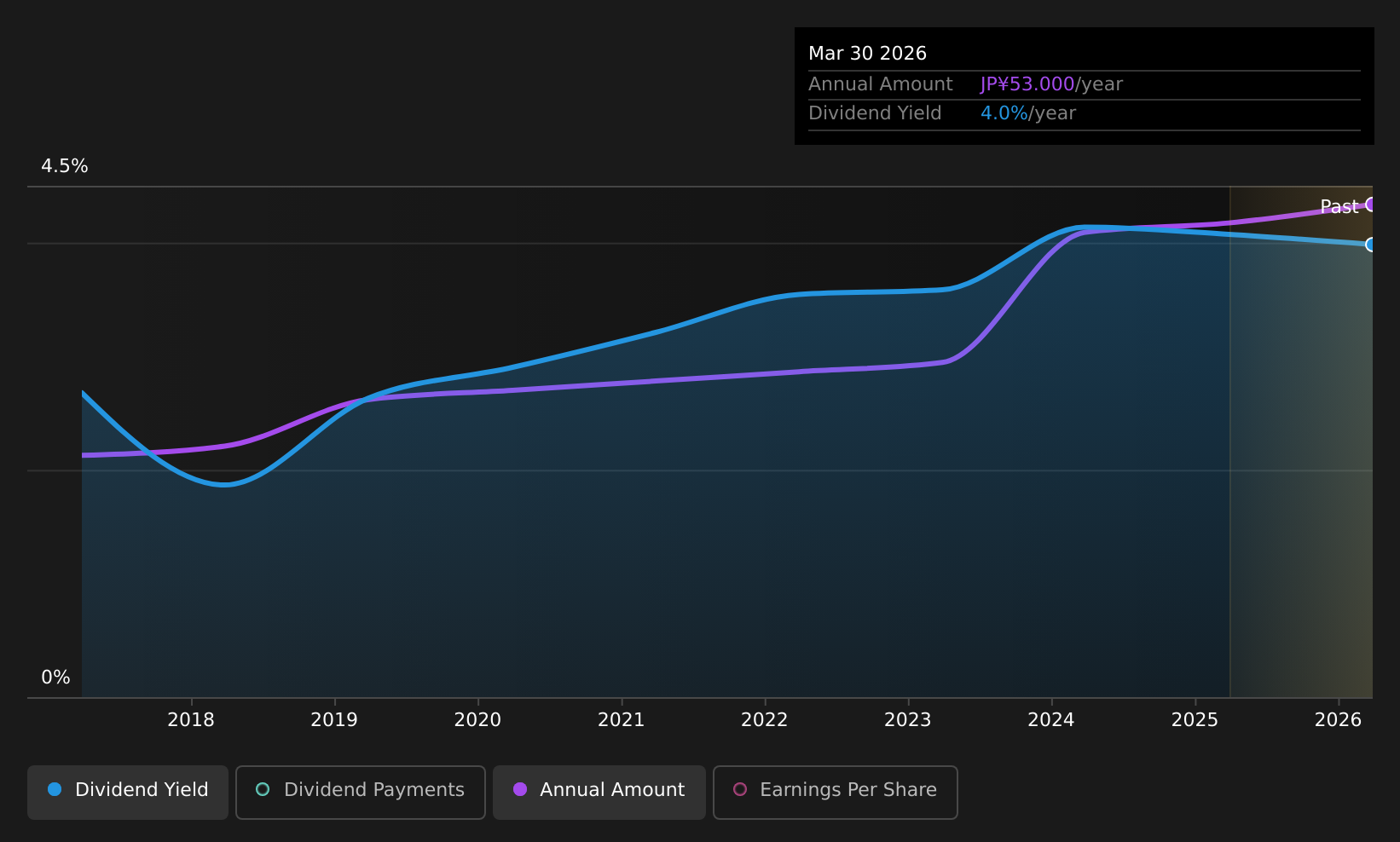
Task: Select the 2025 x-axis label
Action: pyautogui.click(x=1195, y=720)
